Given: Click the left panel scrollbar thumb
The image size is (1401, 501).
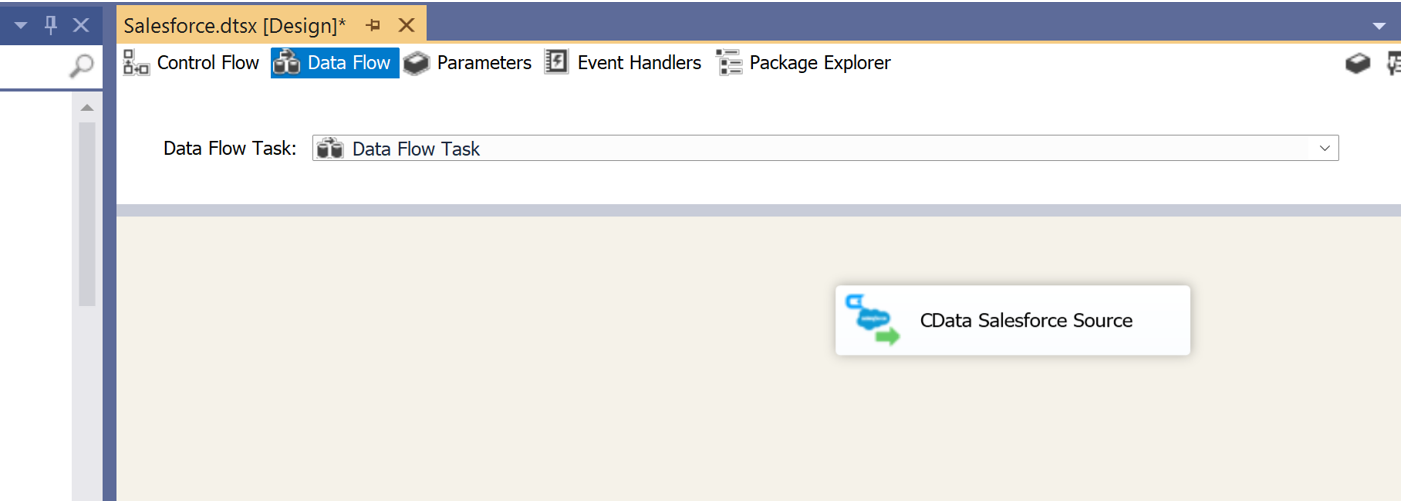Looking at the screenshot, I should pyautogui.click(x=87, y=210).
